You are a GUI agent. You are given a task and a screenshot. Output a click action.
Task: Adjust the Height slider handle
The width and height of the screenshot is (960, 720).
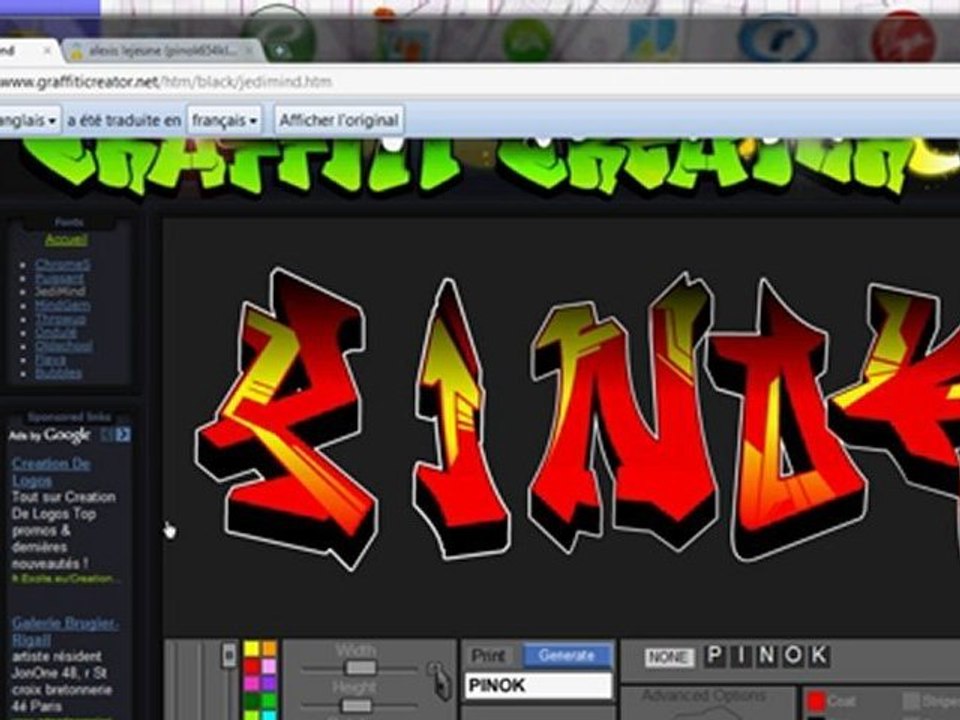(356, 705)
